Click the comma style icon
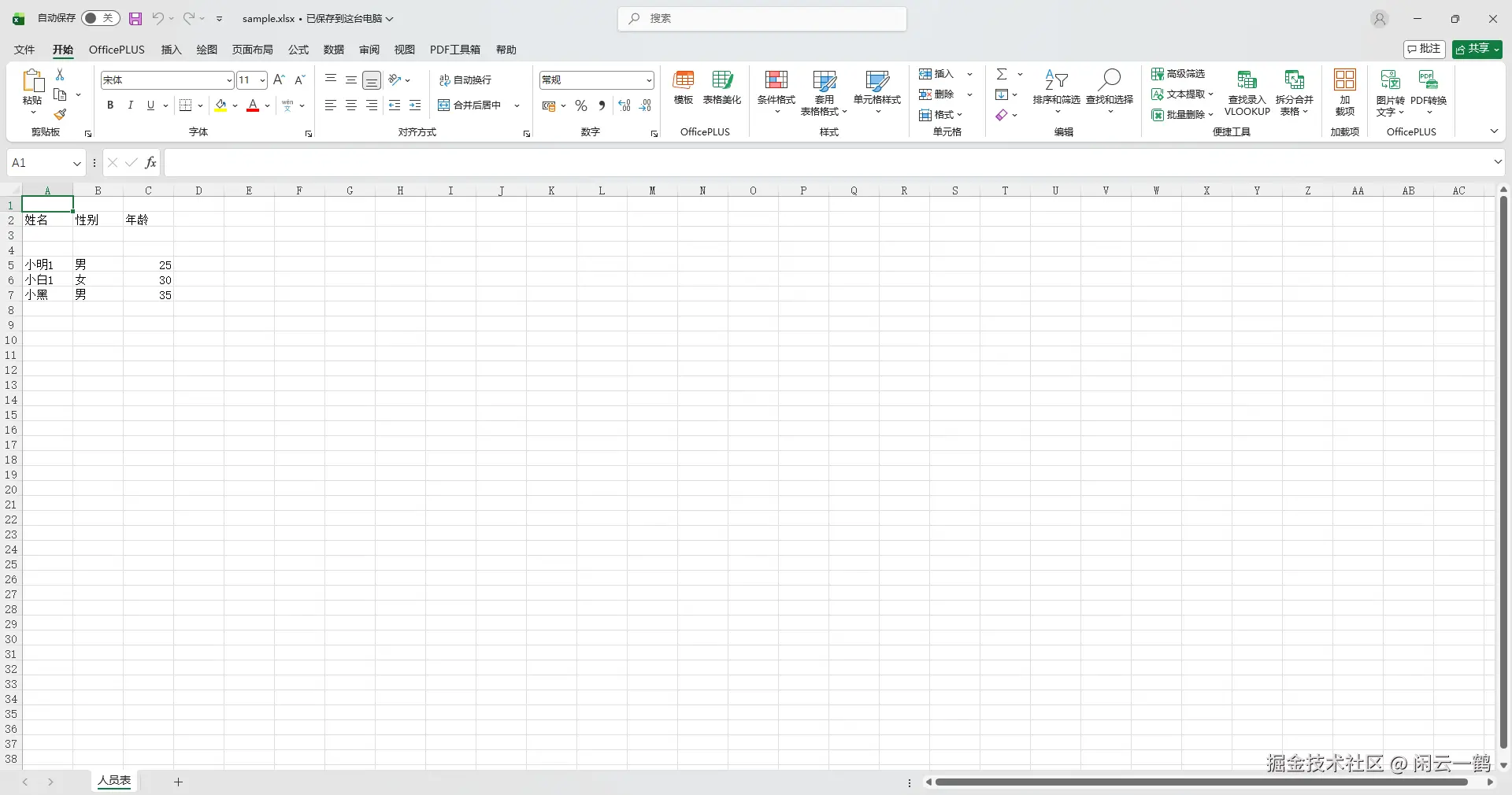Image resolution: width=1512 pixels, height=795 pixels. tap(602, 105)
